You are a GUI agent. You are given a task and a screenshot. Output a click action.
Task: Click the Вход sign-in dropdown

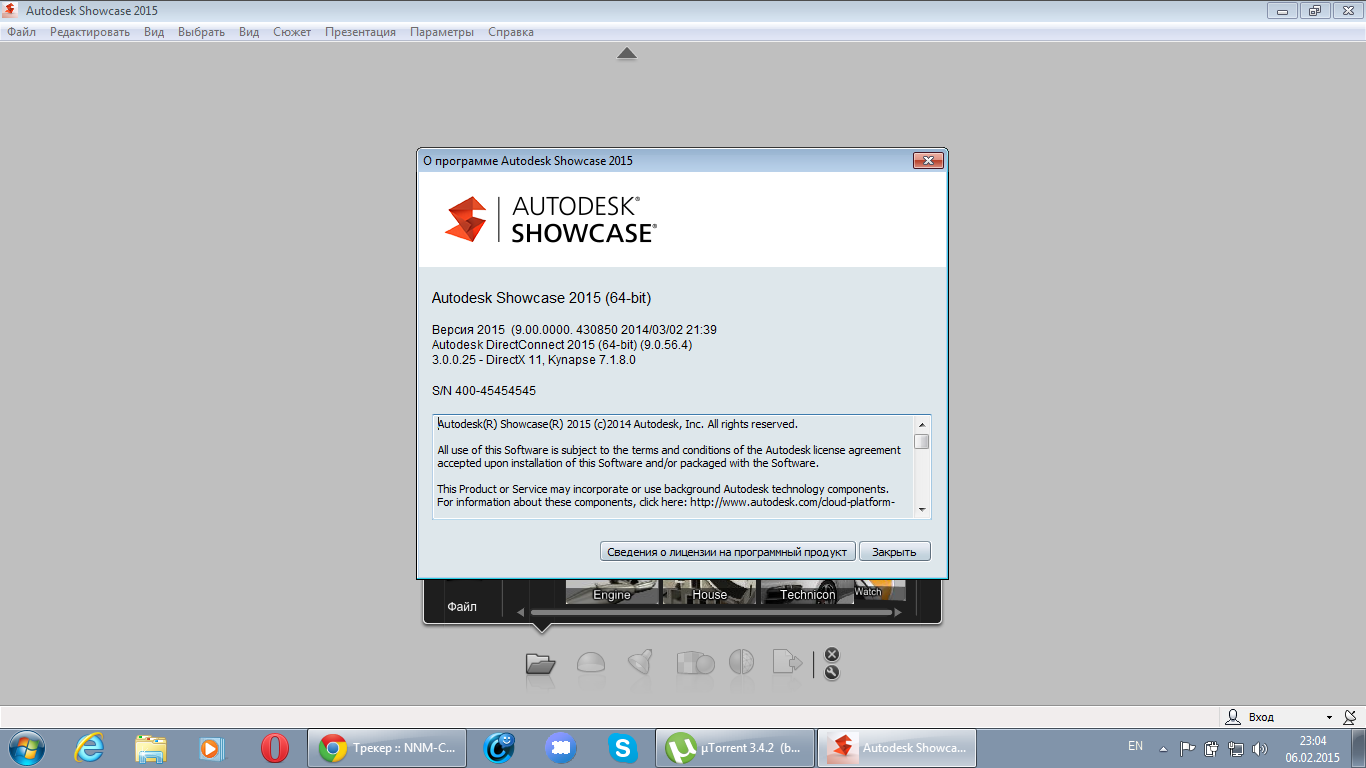pyautogui.click(x=1279, y=717)
